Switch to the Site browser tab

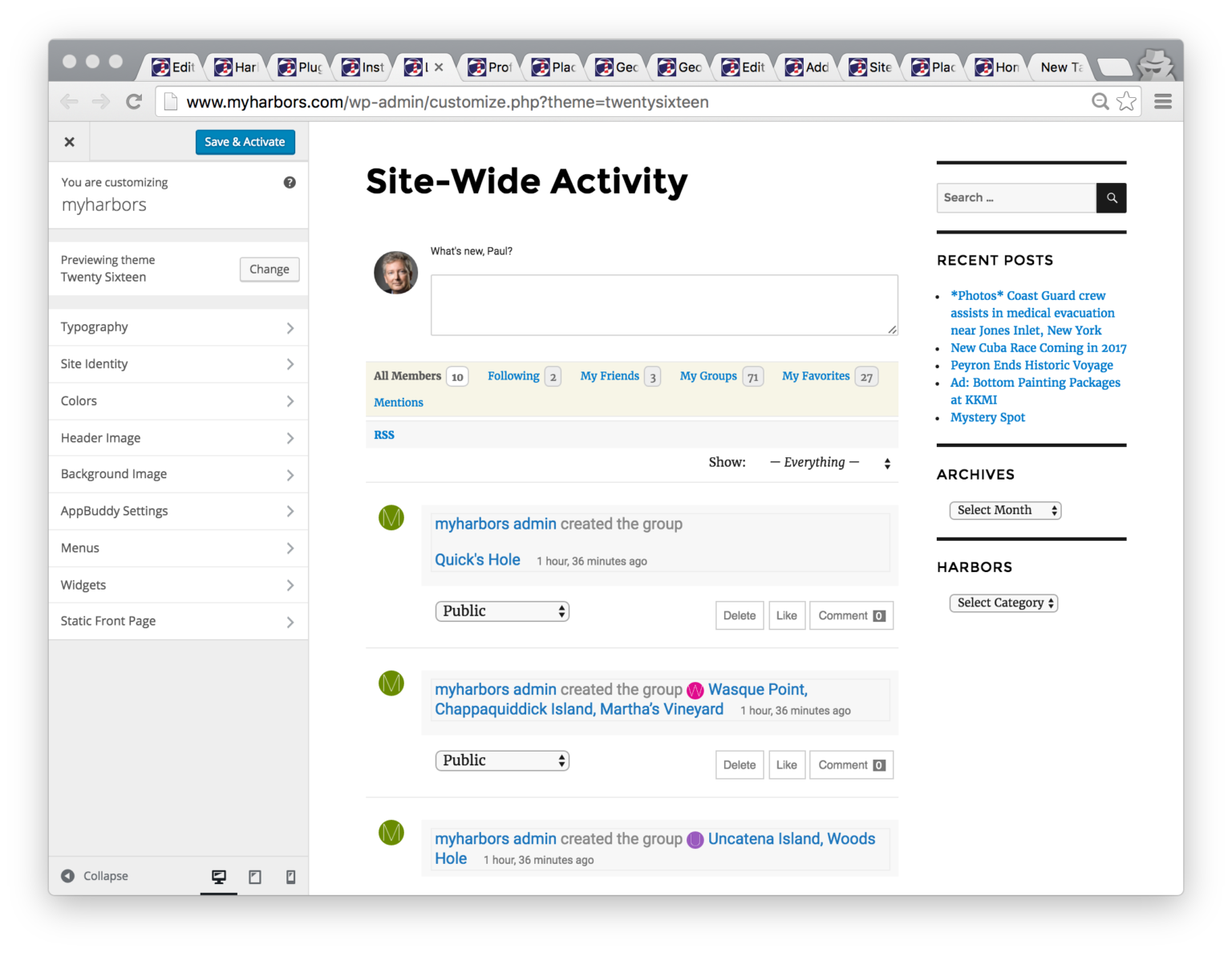(x=870, y=67)
